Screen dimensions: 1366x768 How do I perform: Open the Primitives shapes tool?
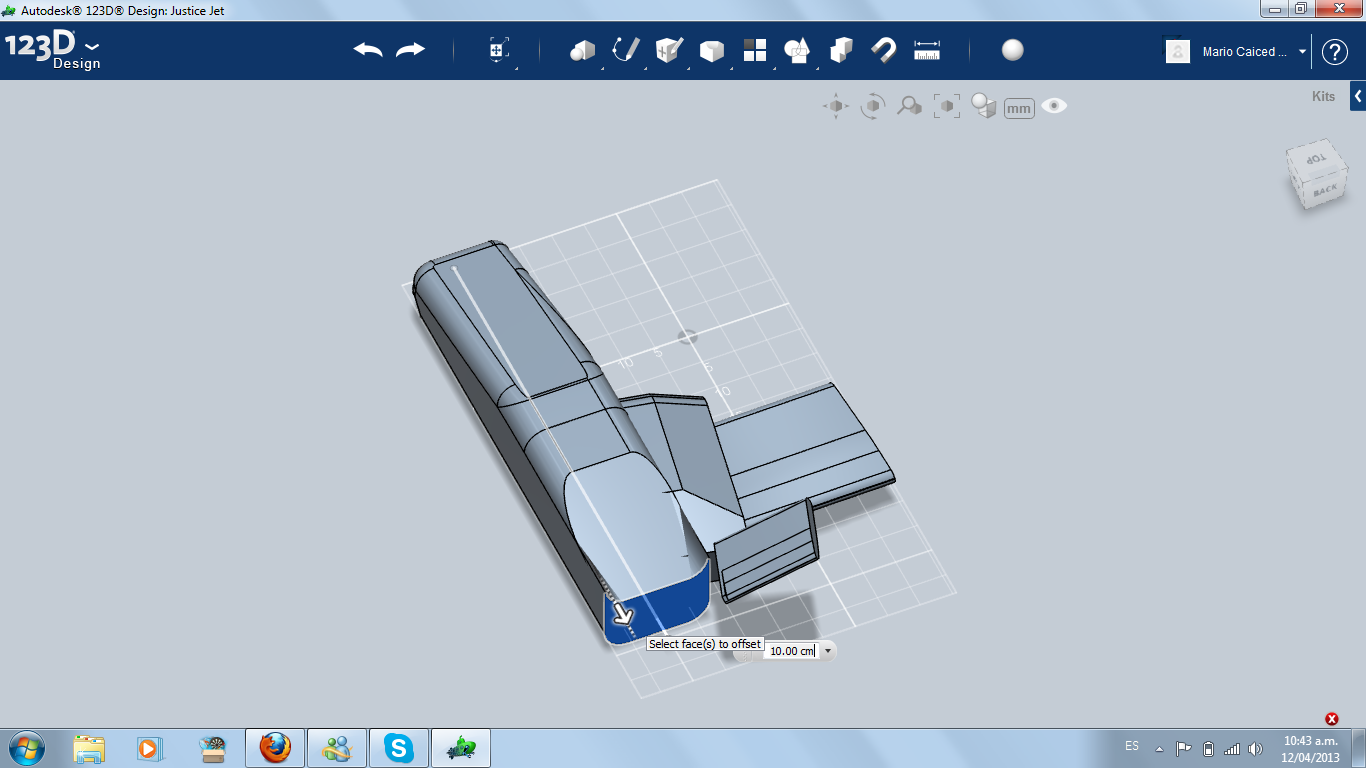(x=582, y=50)
